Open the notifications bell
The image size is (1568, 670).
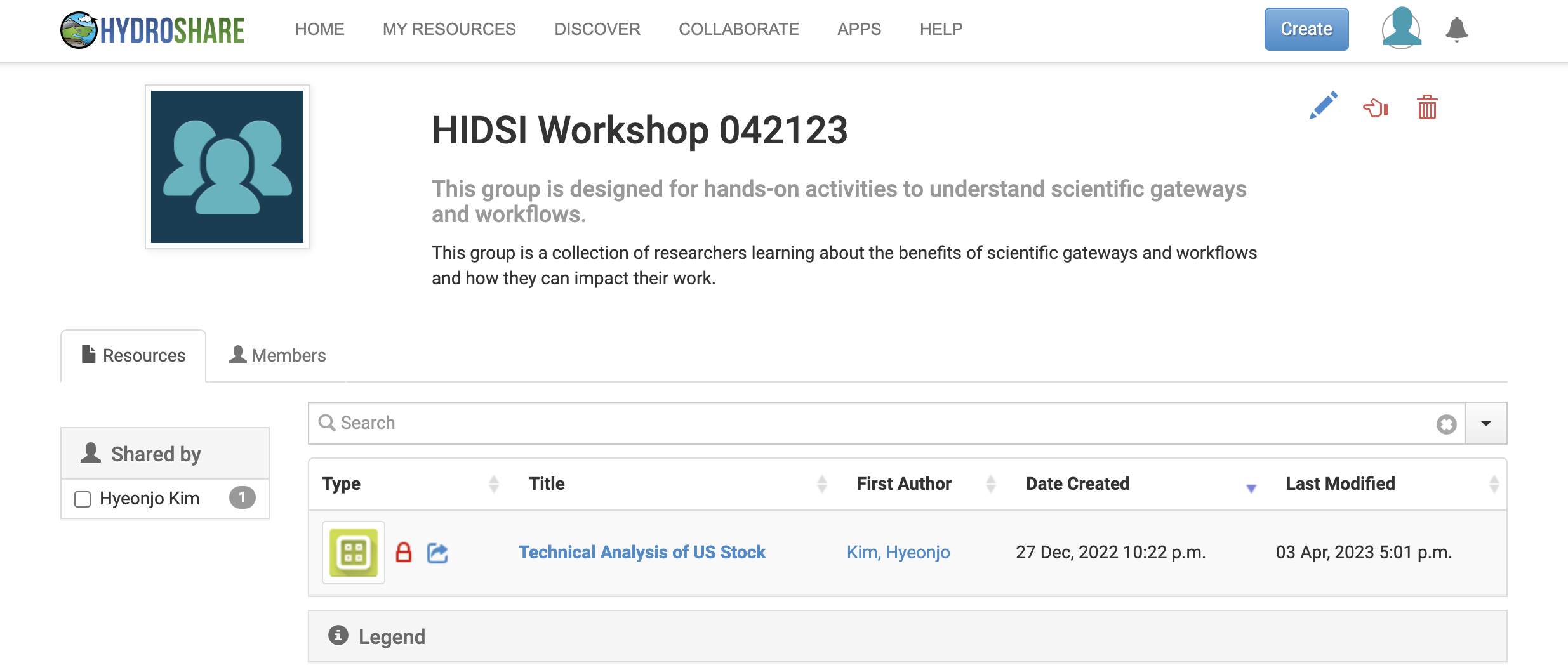(x=1457, y=29)
